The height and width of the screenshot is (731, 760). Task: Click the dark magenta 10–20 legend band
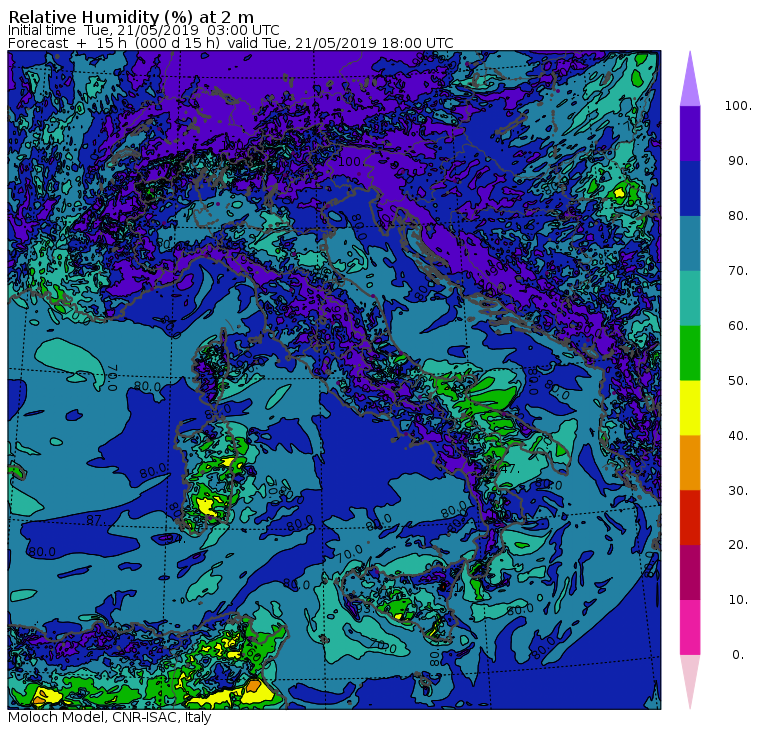(690, 572)
